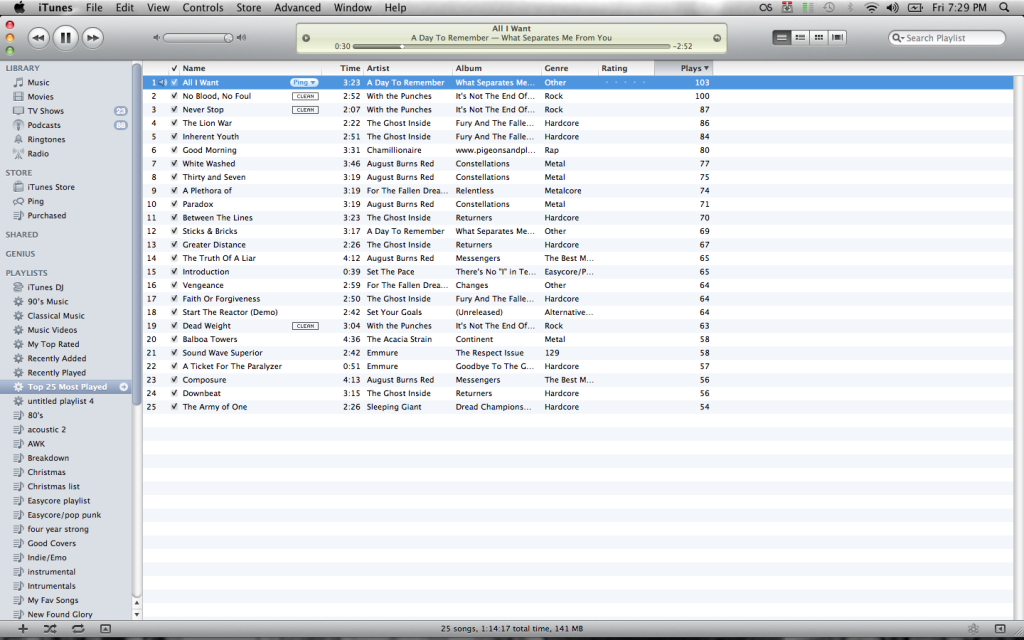Viewport: 1024px width, 640px height.
Task: Sort songs by the Artist column
Action: [408, 68]
